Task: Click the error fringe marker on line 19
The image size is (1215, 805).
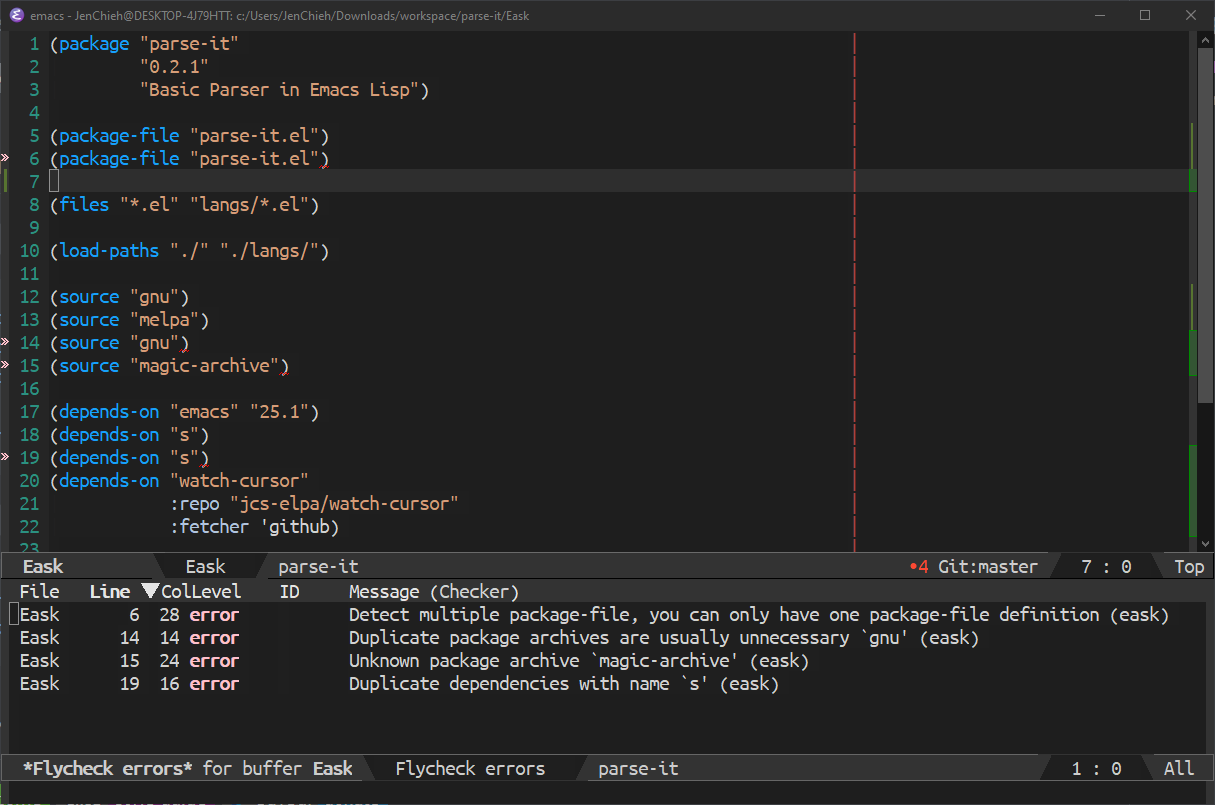Action: 4,458
